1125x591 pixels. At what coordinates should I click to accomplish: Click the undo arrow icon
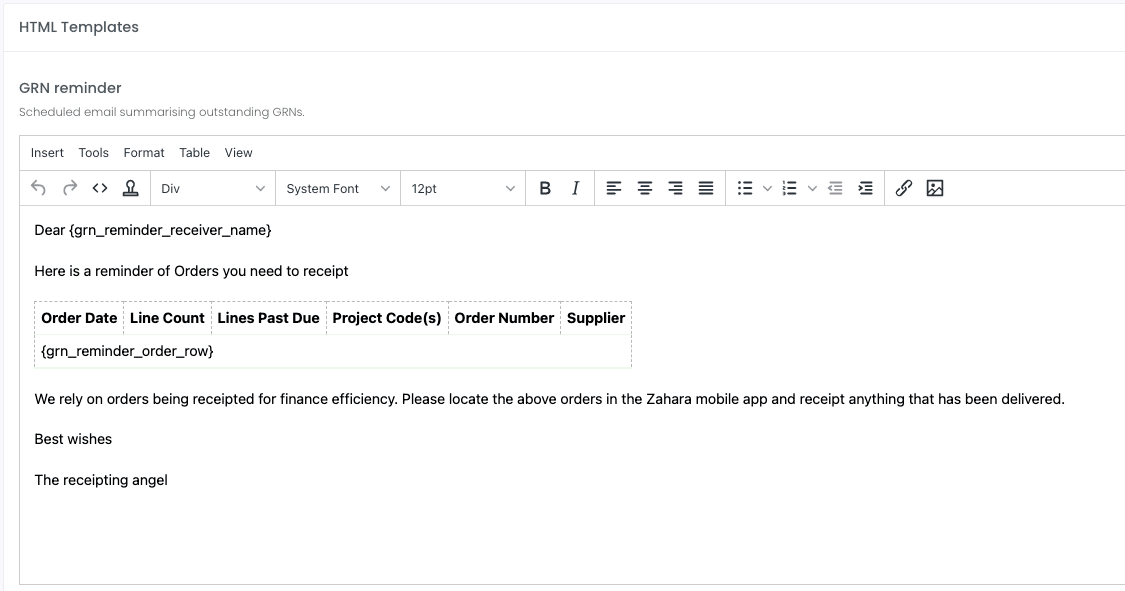pyautogui.click(x=39, y=188)
